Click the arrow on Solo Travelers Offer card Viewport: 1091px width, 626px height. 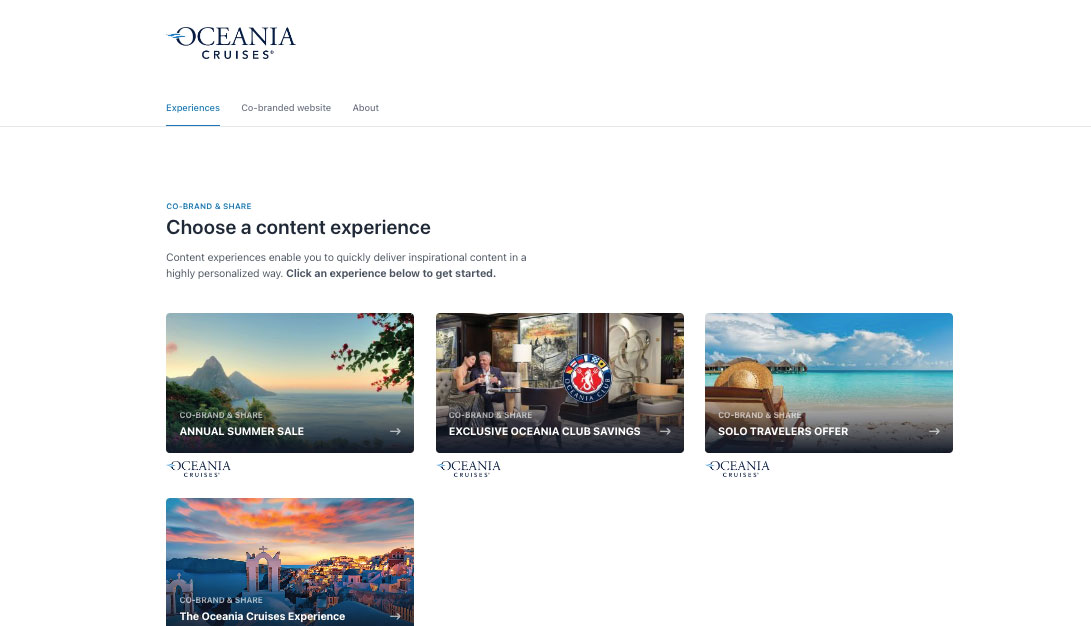coord(934,431)
